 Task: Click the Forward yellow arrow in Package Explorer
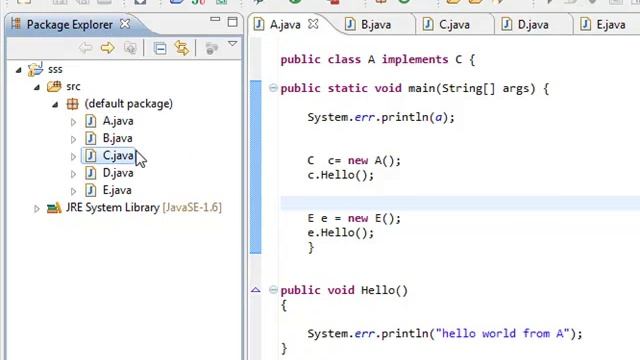coord(107,48)
